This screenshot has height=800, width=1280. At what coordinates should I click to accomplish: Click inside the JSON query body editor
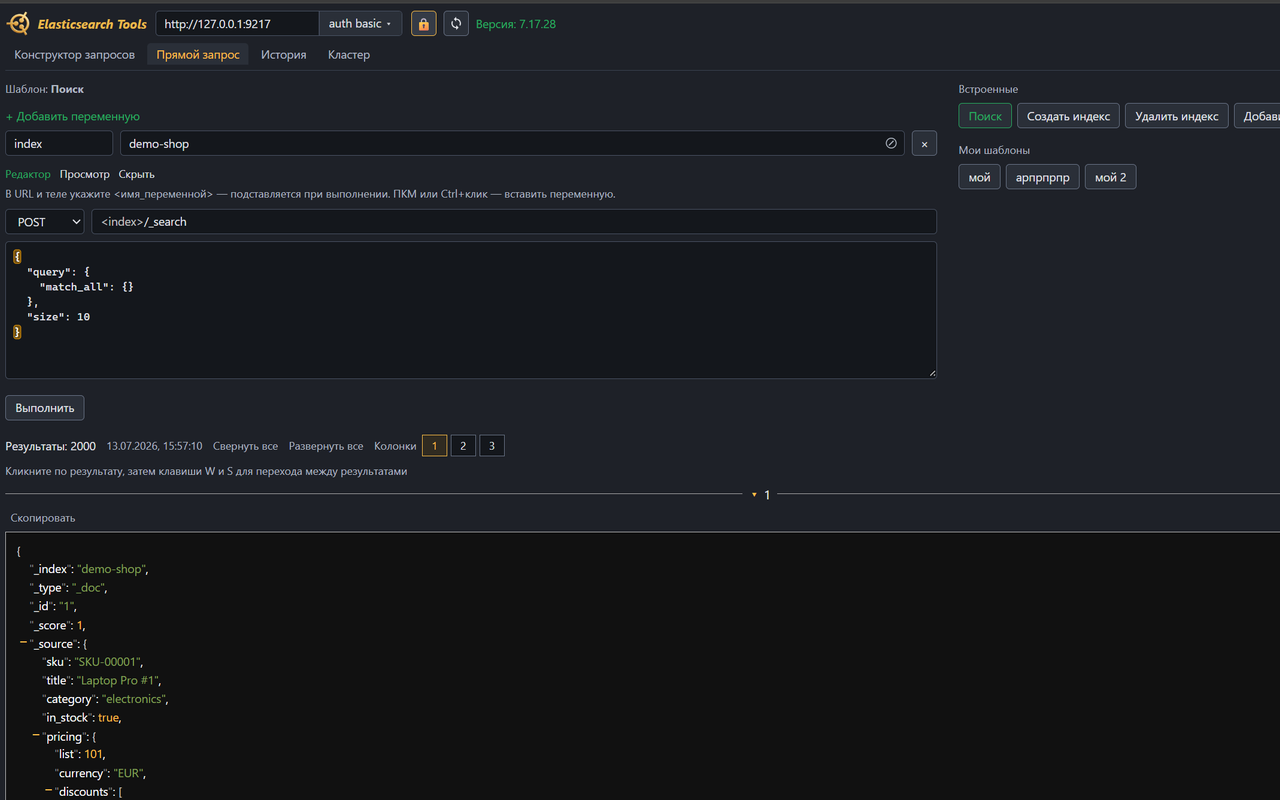point(471,310)
